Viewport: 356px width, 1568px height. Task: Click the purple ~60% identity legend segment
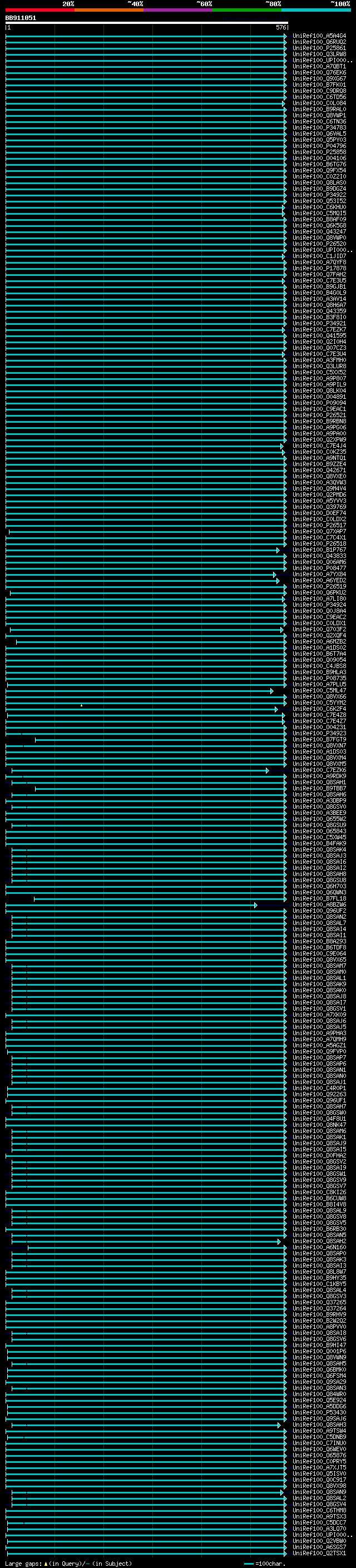coord(179,10)
